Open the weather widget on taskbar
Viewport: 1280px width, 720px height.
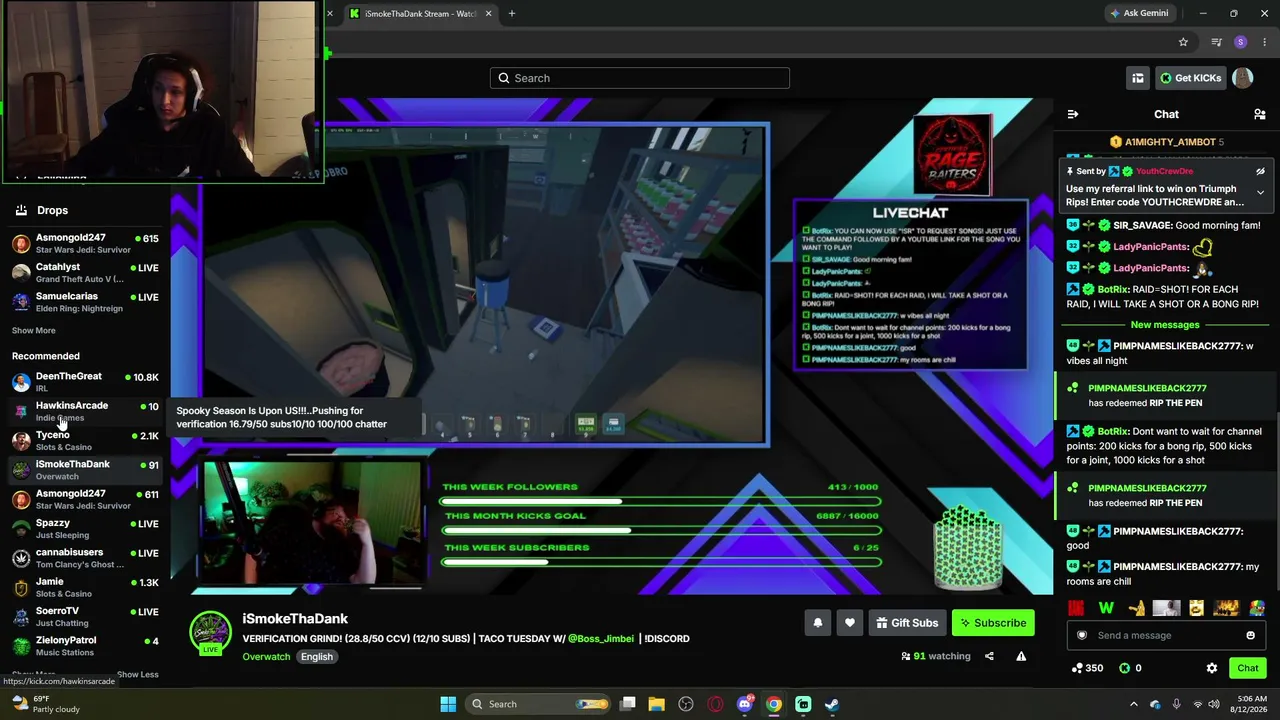pos(45,704)
